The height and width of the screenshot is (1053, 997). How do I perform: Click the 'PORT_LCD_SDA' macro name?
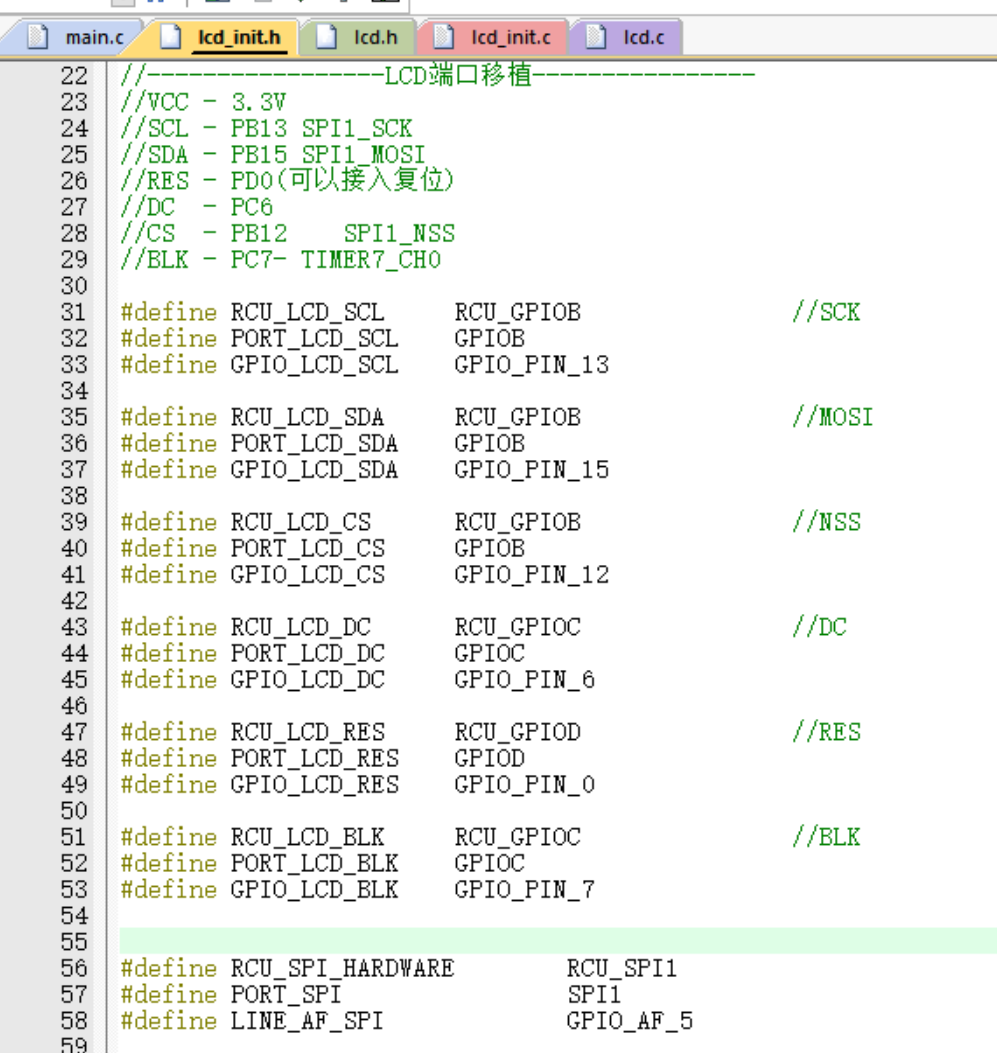tap(314, 443)
